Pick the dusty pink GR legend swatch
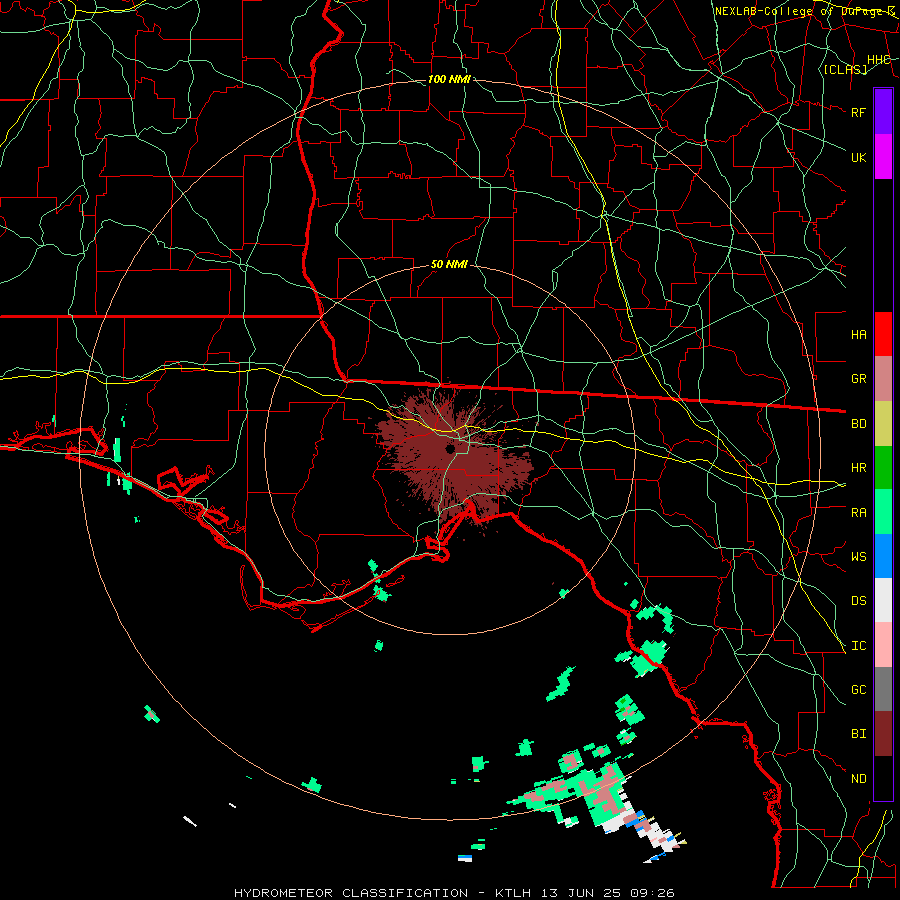The width and height of the screenshot is (900, 900). [x=883, y=379]
